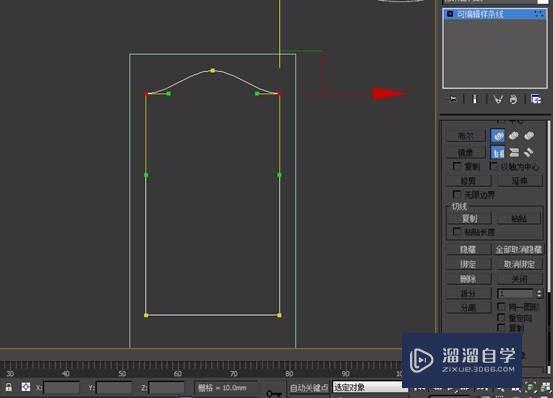The width and height of the screenshot is (553, 398).
Task: Select the Boolean intersection icon
Action: click(529, 136)
